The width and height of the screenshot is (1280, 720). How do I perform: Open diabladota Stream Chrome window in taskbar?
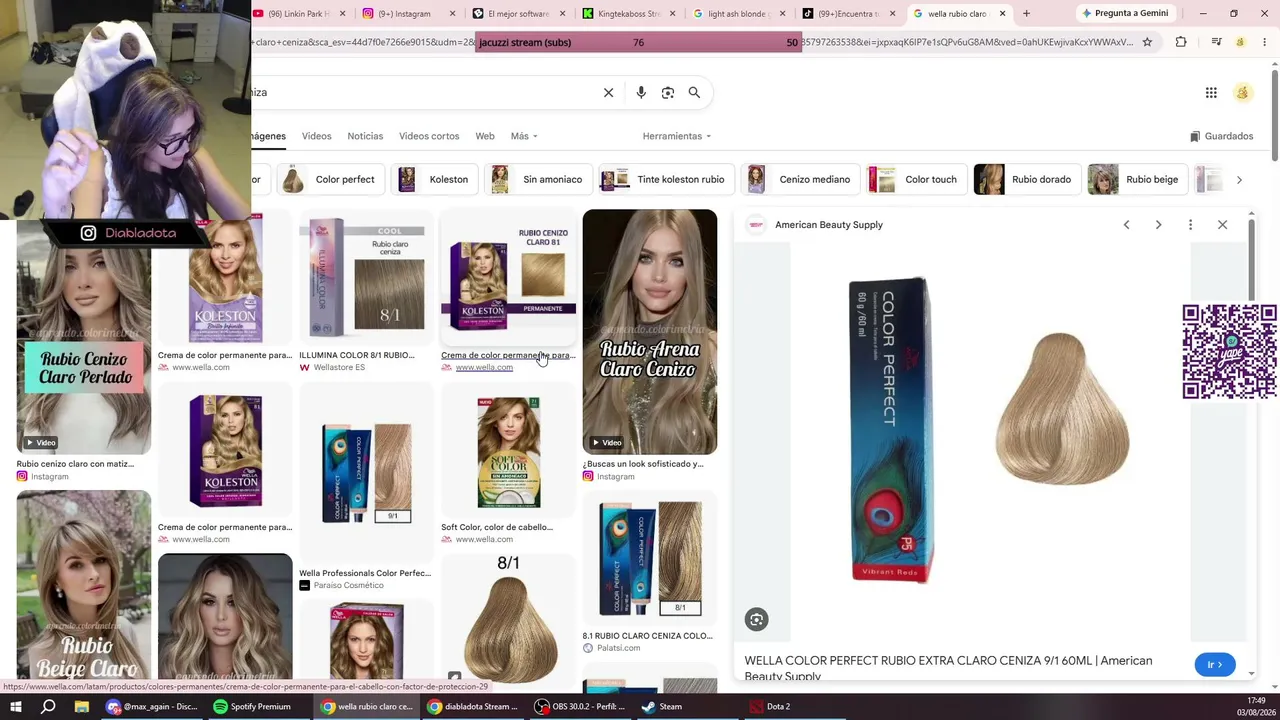point(472,706)
